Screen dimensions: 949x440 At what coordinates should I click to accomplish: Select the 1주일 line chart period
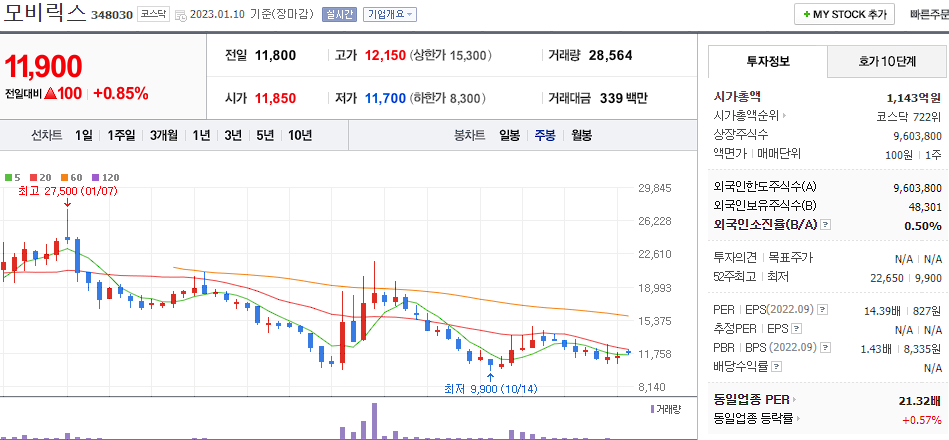tap(122, 136)
